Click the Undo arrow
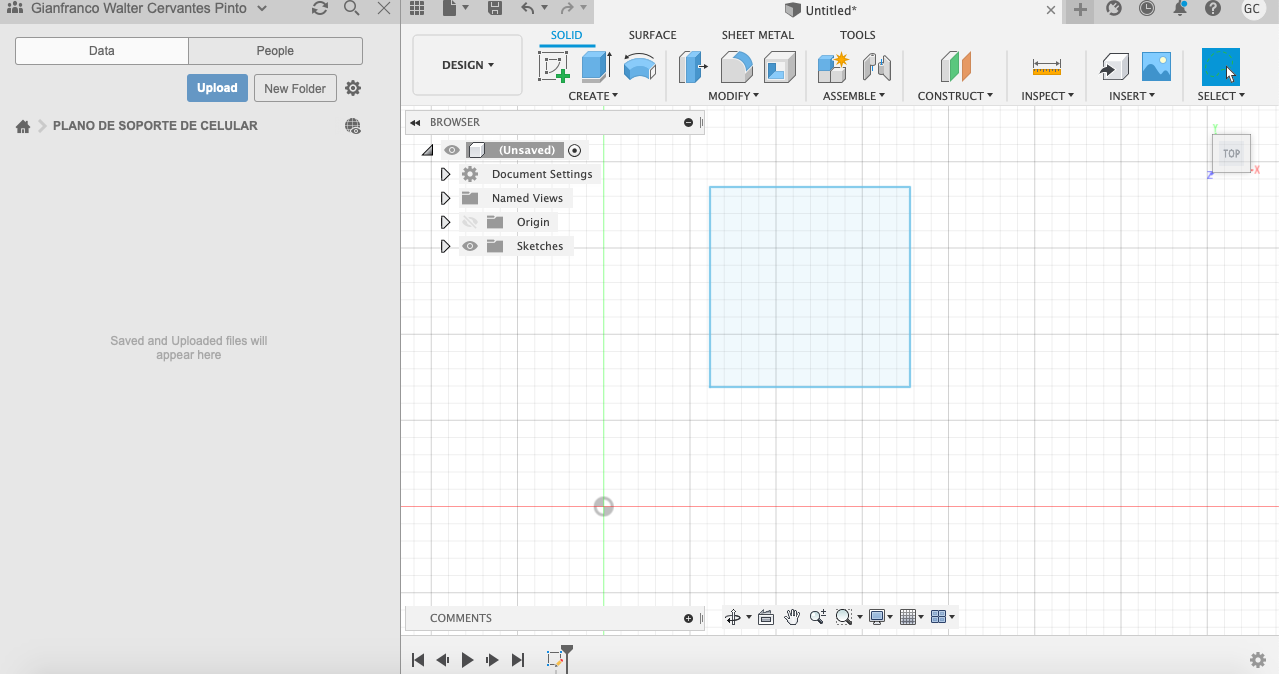 pyautogui.click(x=527, y=9)
